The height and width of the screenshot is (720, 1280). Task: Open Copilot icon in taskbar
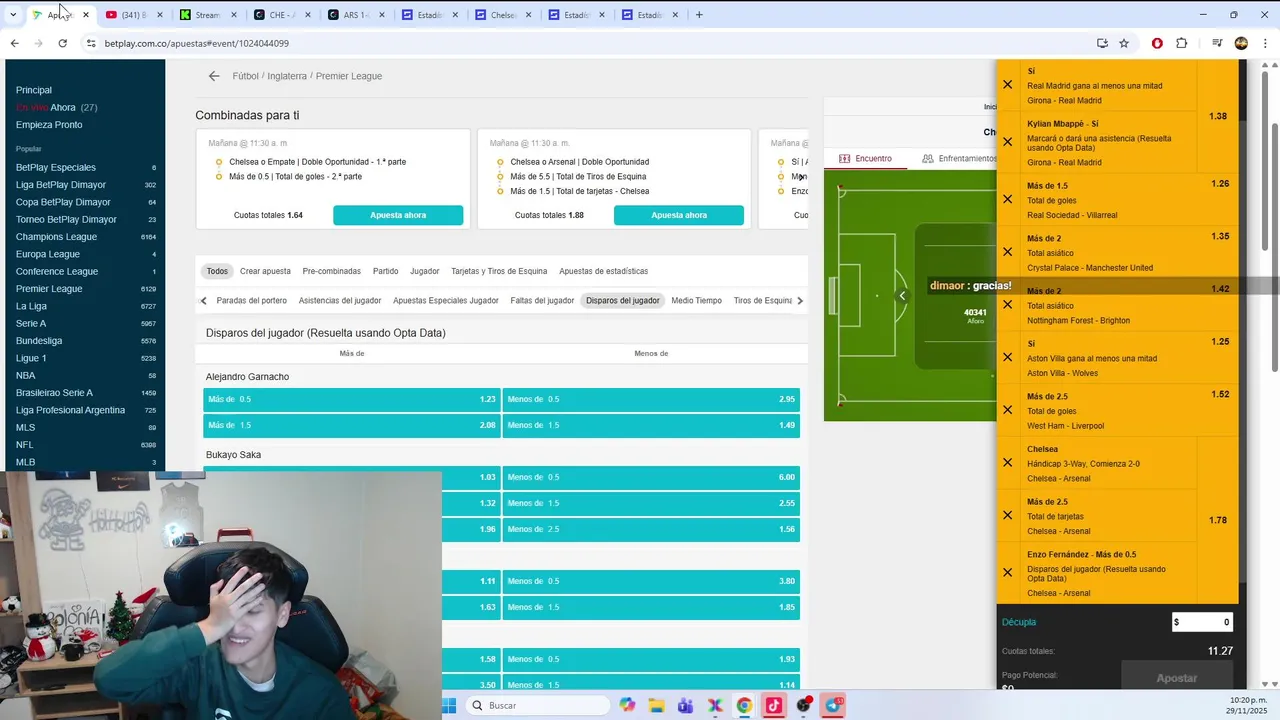(627, 705)
